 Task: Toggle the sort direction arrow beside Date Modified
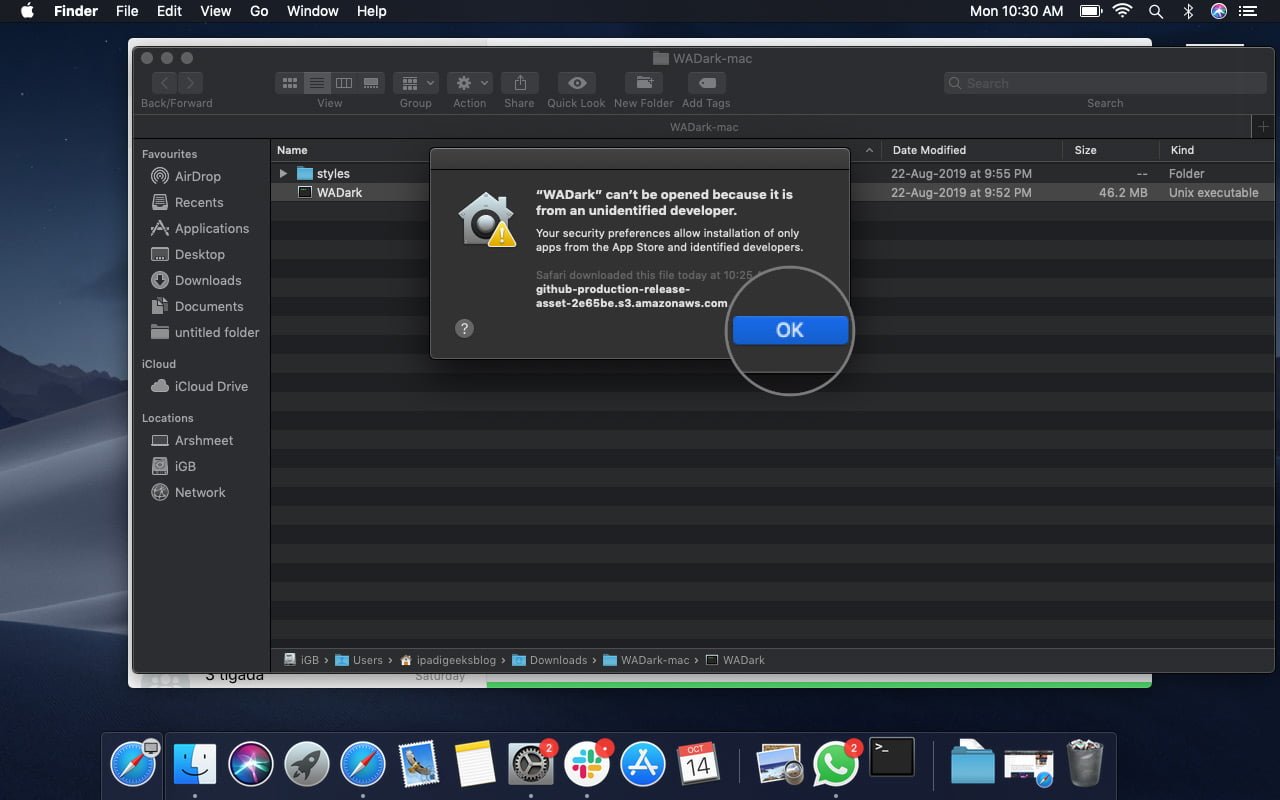869,150
